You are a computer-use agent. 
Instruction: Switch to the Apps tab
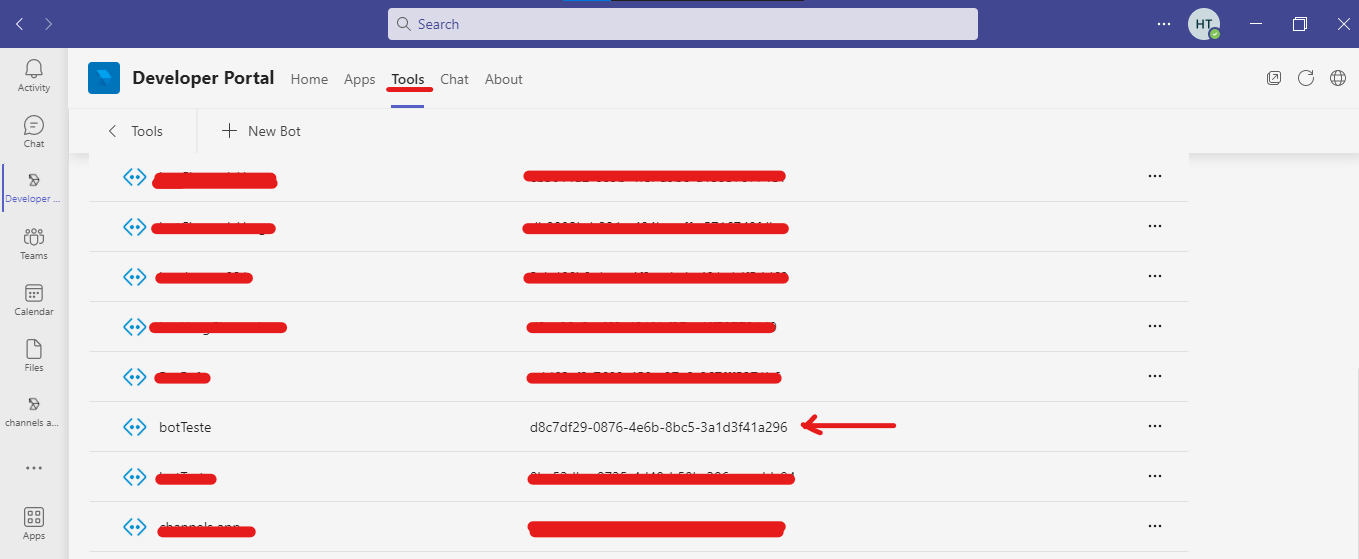pyautogui.click(x=359, y=79)
